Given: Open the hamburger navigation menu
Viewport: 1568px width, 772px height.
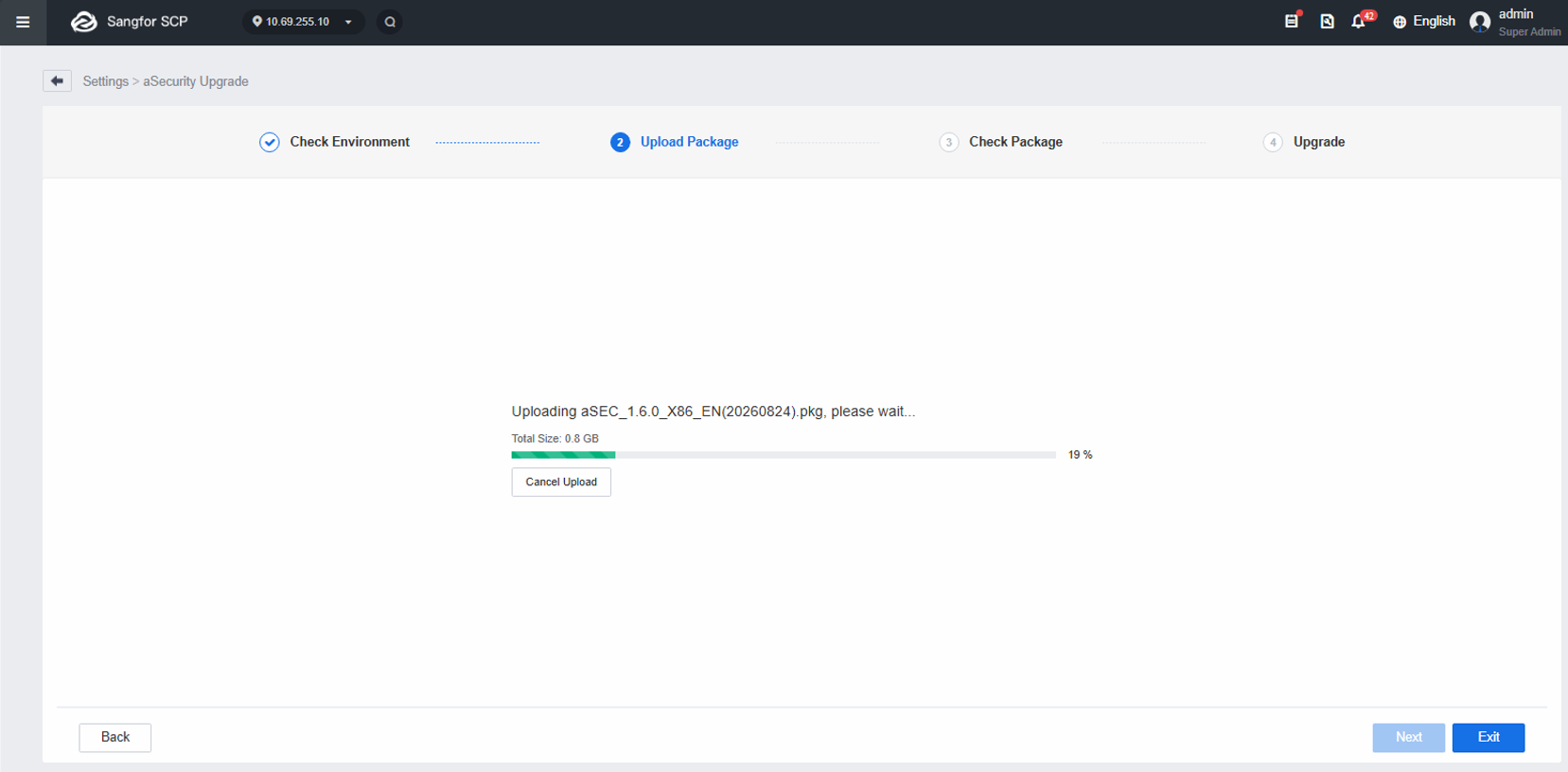Looking at the screenshot, I should 23,22.
